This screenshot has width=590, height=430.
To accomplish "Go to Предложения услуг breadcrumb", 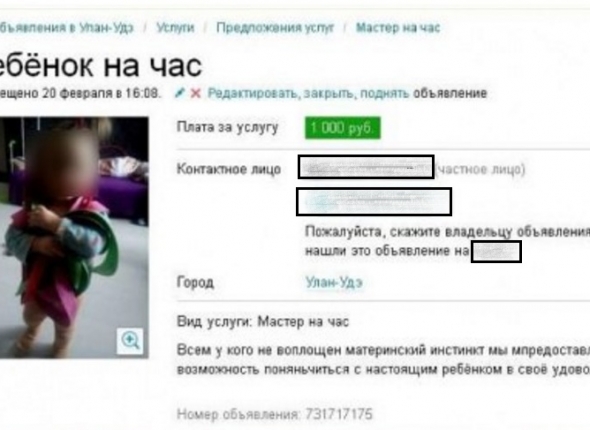I will [275, 28].
